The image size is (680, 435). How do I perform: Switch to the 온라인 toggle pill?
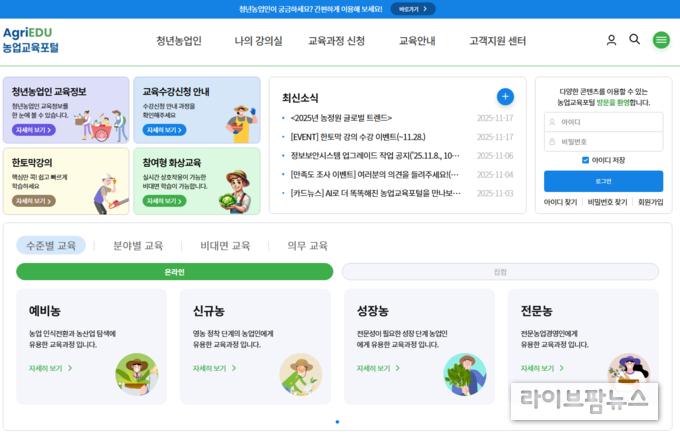point(174,272)
